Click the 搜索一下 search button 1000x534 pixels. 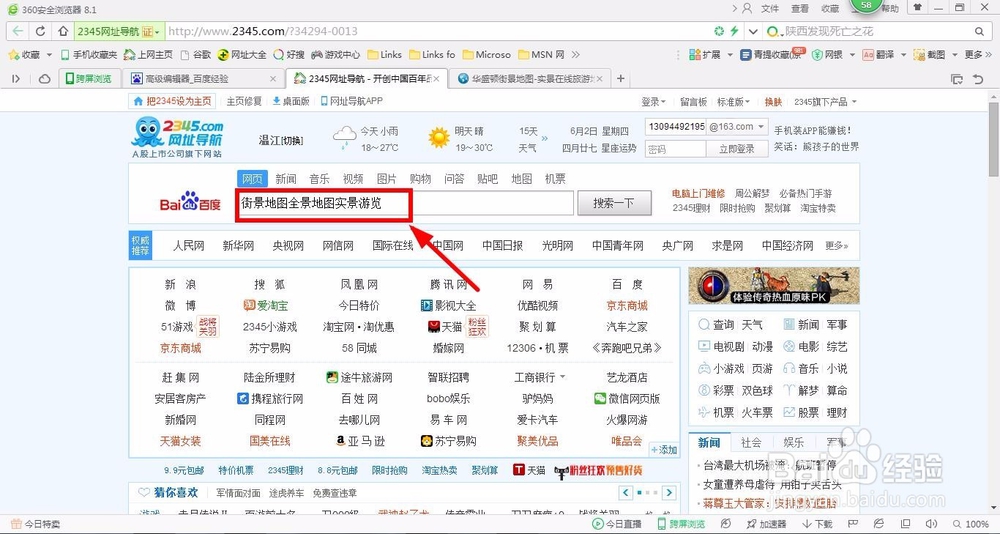pyautogui.click(x=614, y=204)
